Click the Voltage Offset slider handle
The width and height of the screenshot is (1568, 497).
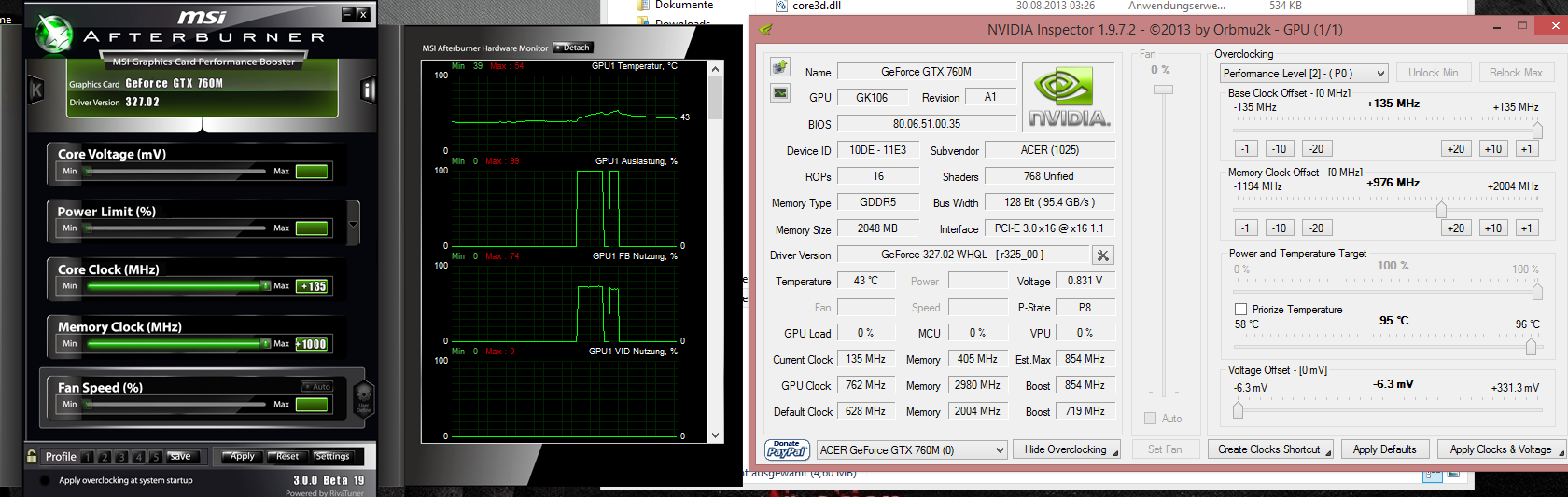click(x=1238, y=408)
